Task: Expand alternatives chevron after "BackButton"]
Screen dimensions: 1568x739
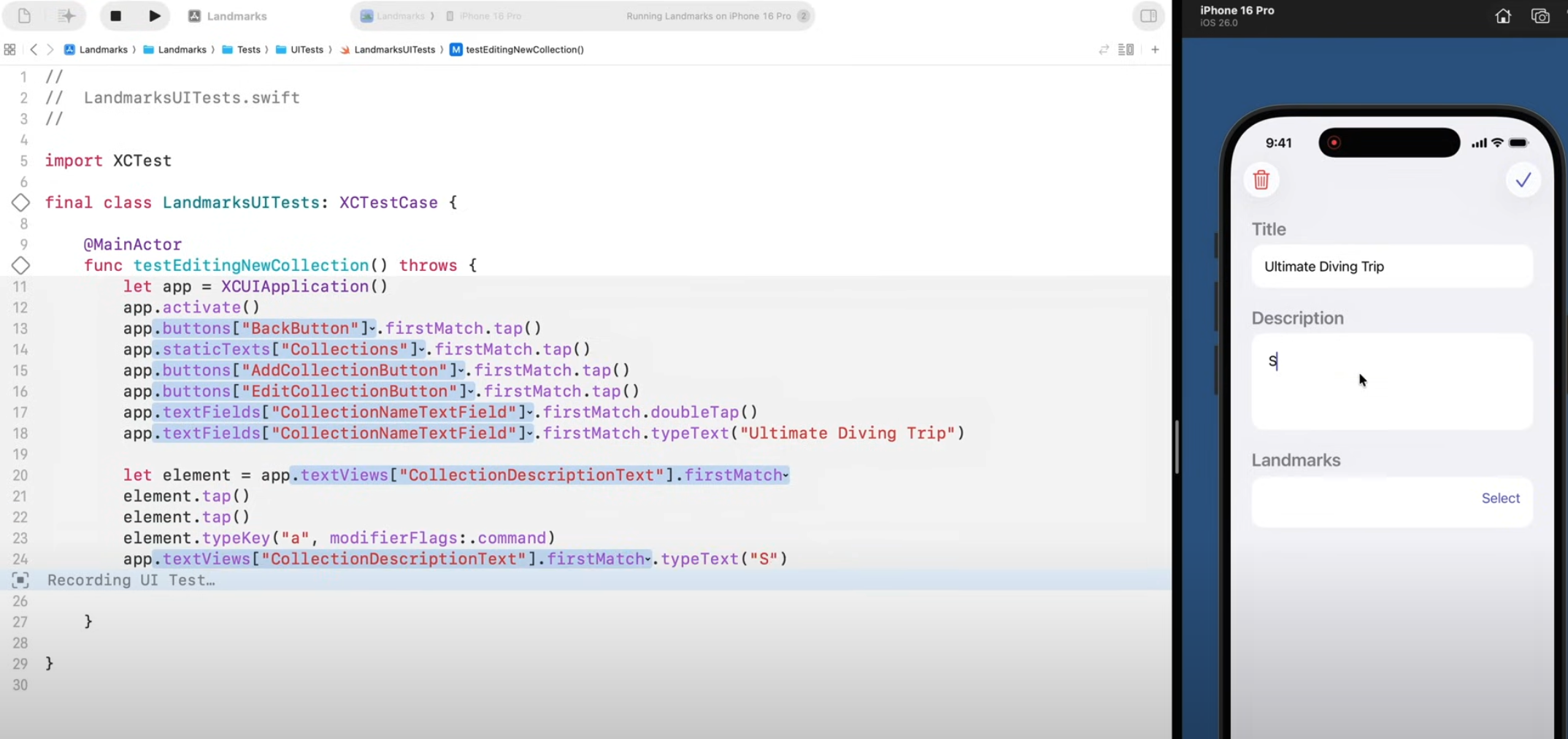Action: (372, 329)
